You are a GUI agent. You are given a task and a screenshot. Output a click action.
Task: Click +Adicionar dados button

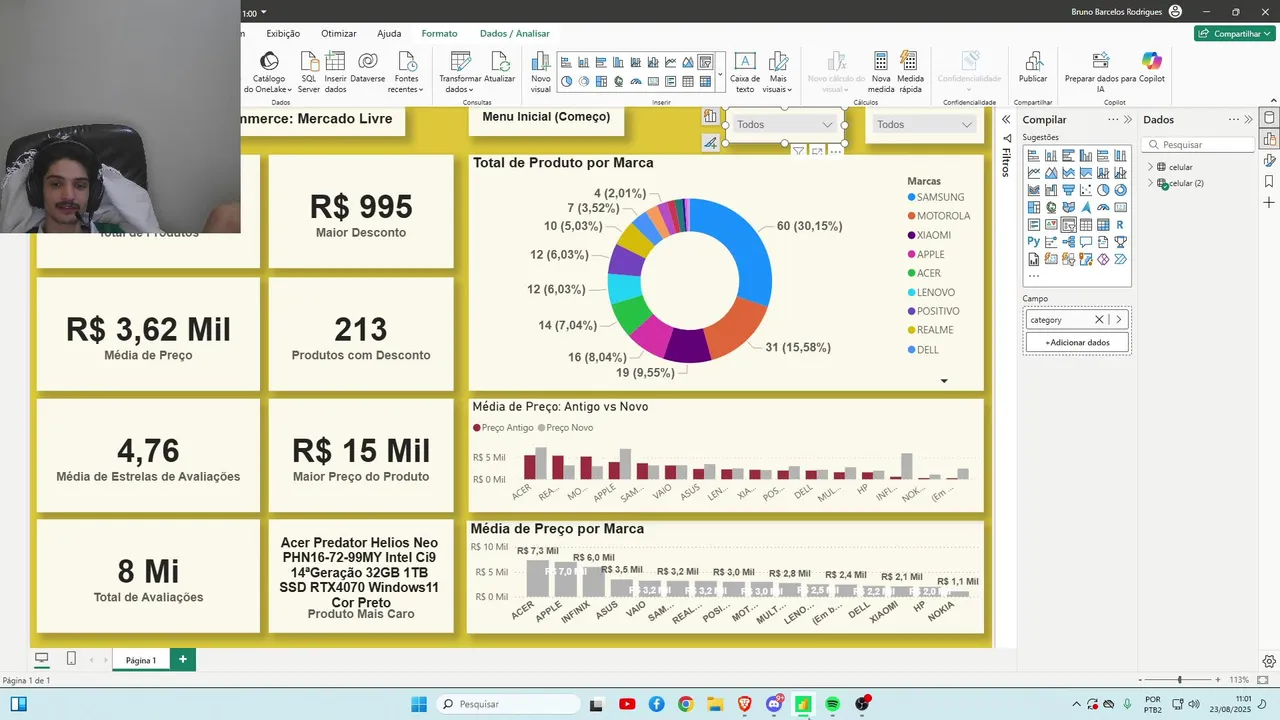1077,342
